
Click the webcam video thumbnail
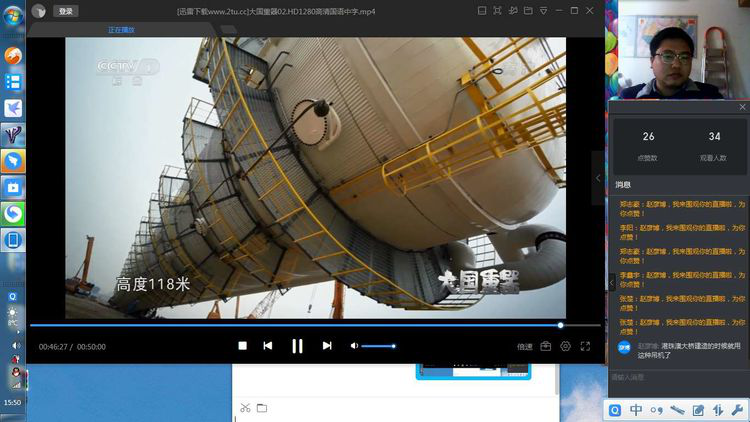coord(684,50)
